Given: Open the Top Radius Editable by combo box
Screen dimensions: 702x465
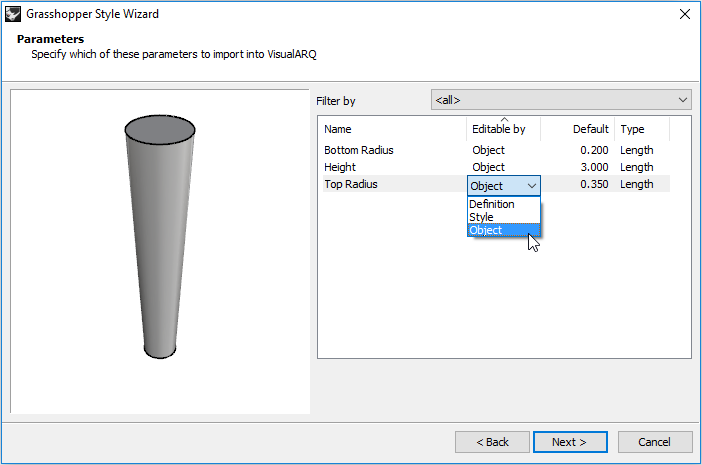Looking at the screenshot, I should point(504,186).
